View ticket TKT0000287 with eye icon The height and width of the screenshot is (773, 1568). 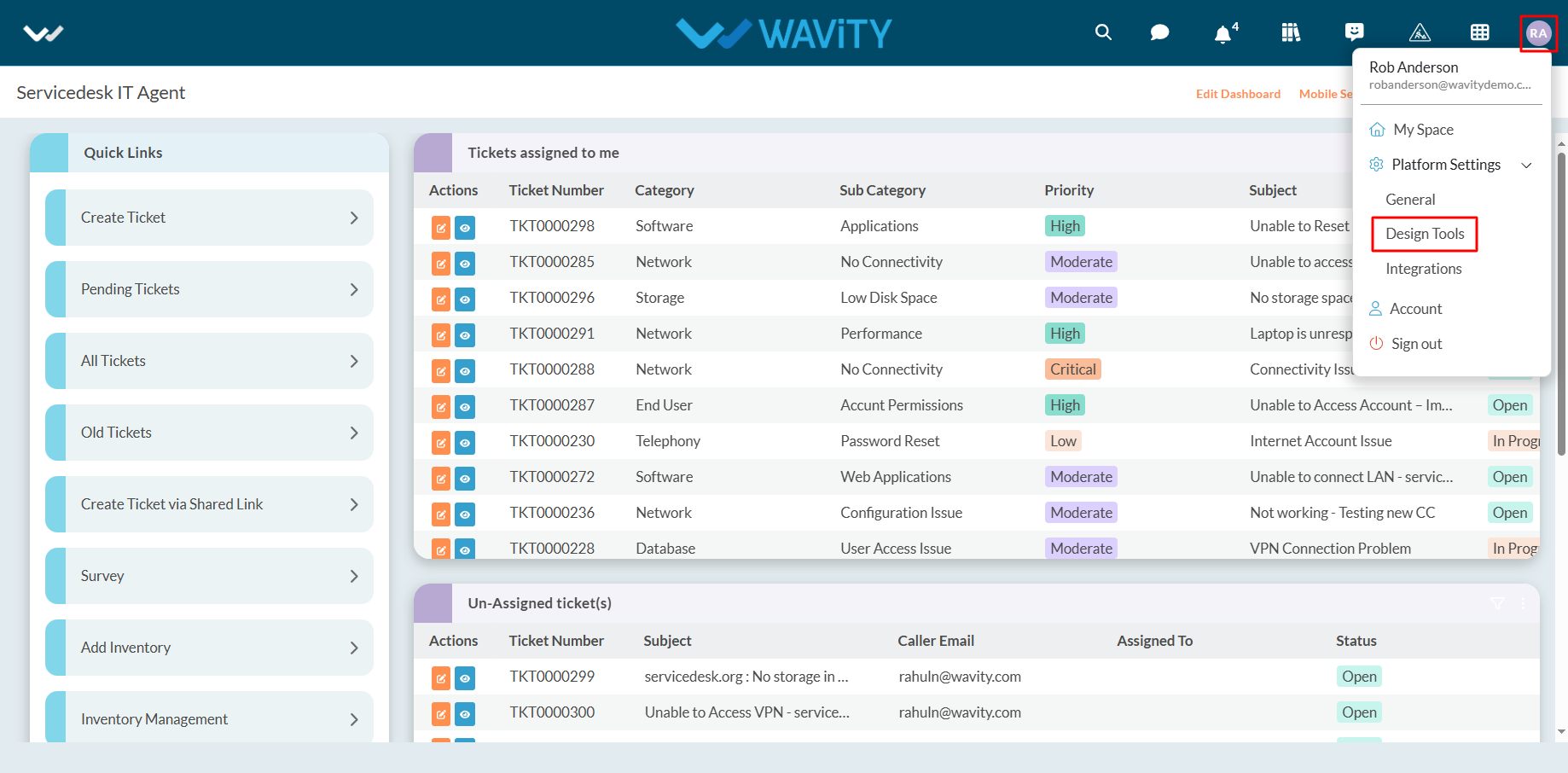coord(465,407)
